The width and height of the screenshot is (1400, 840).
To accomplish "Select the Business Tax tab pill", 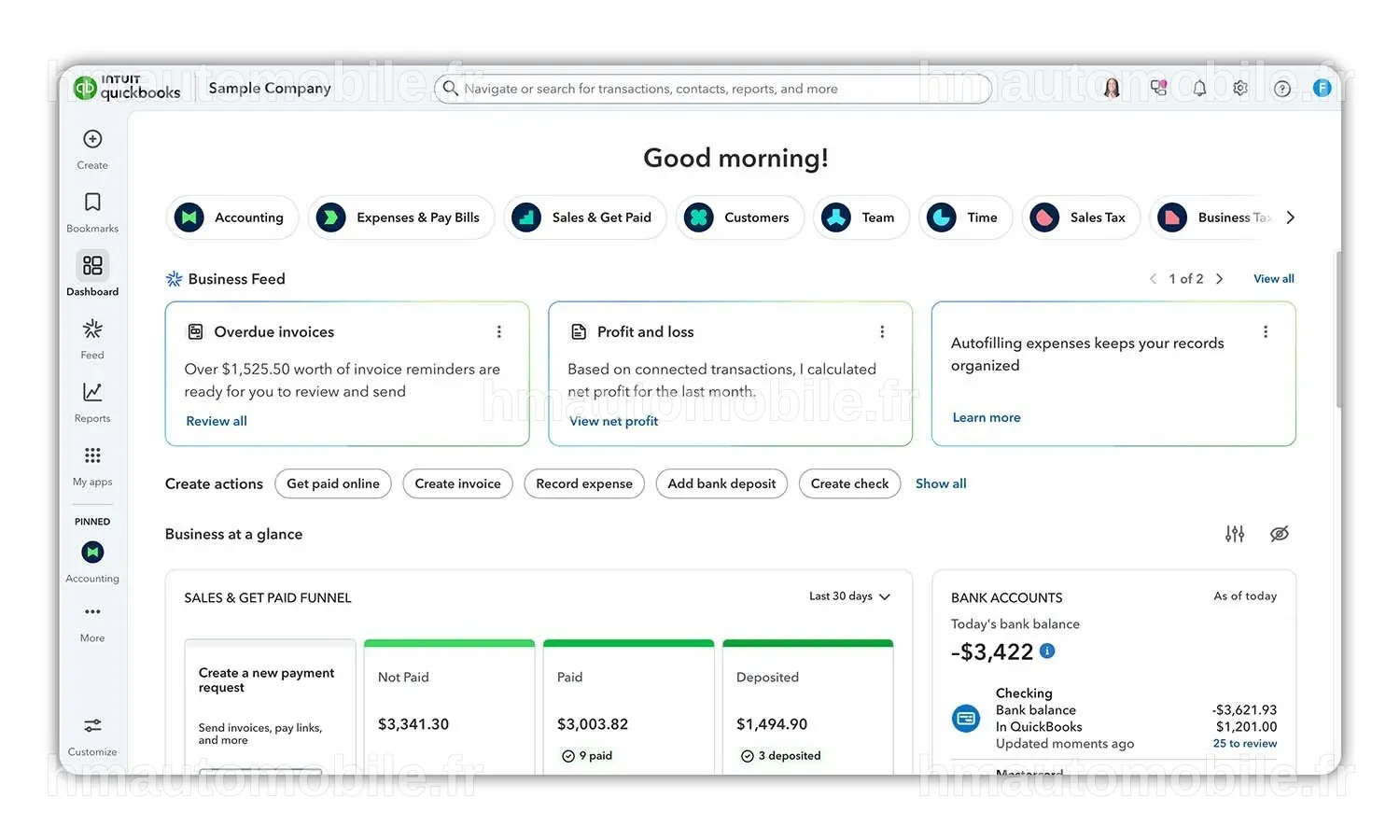I will (x=1213, y=217).
